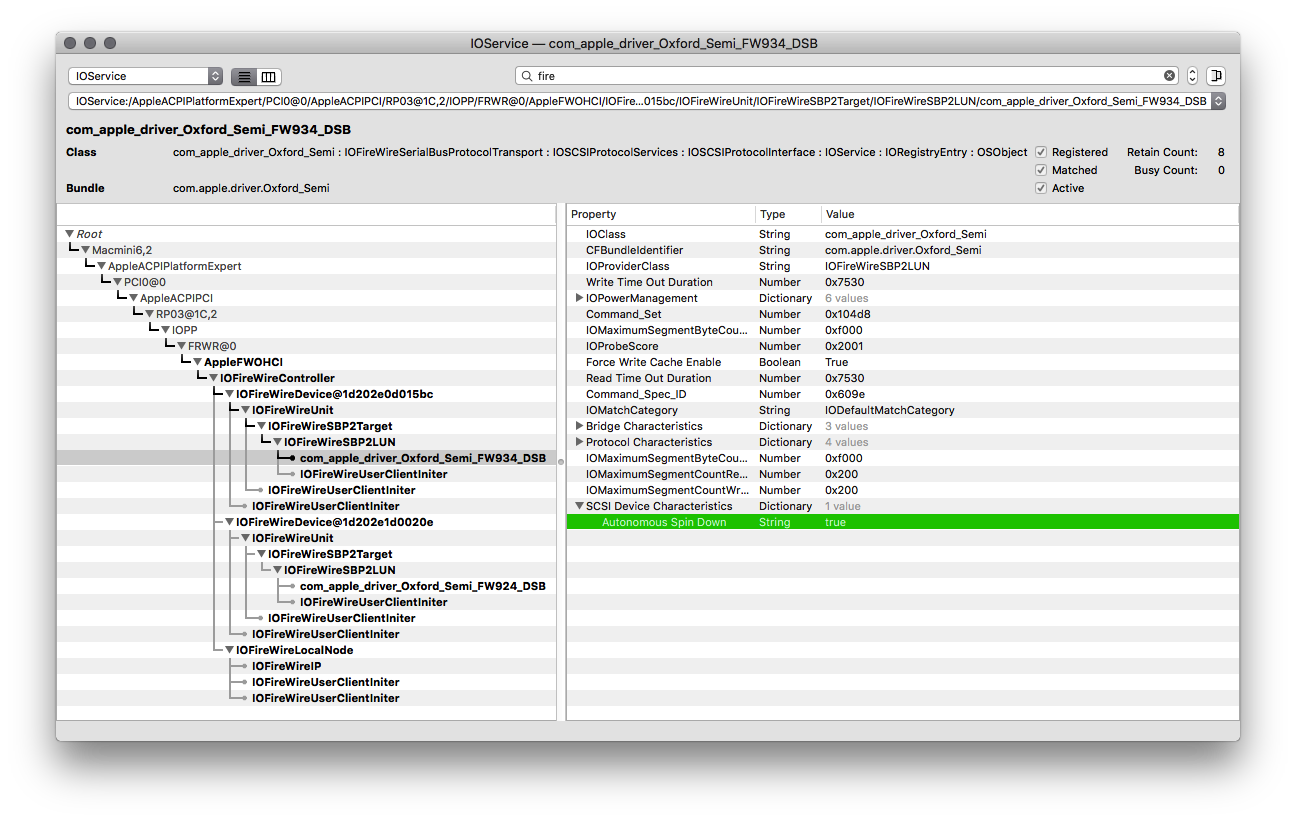Screen dimensions: 1296x821
Task: Select the IOProbeScore property row
Action: [903, 346]
